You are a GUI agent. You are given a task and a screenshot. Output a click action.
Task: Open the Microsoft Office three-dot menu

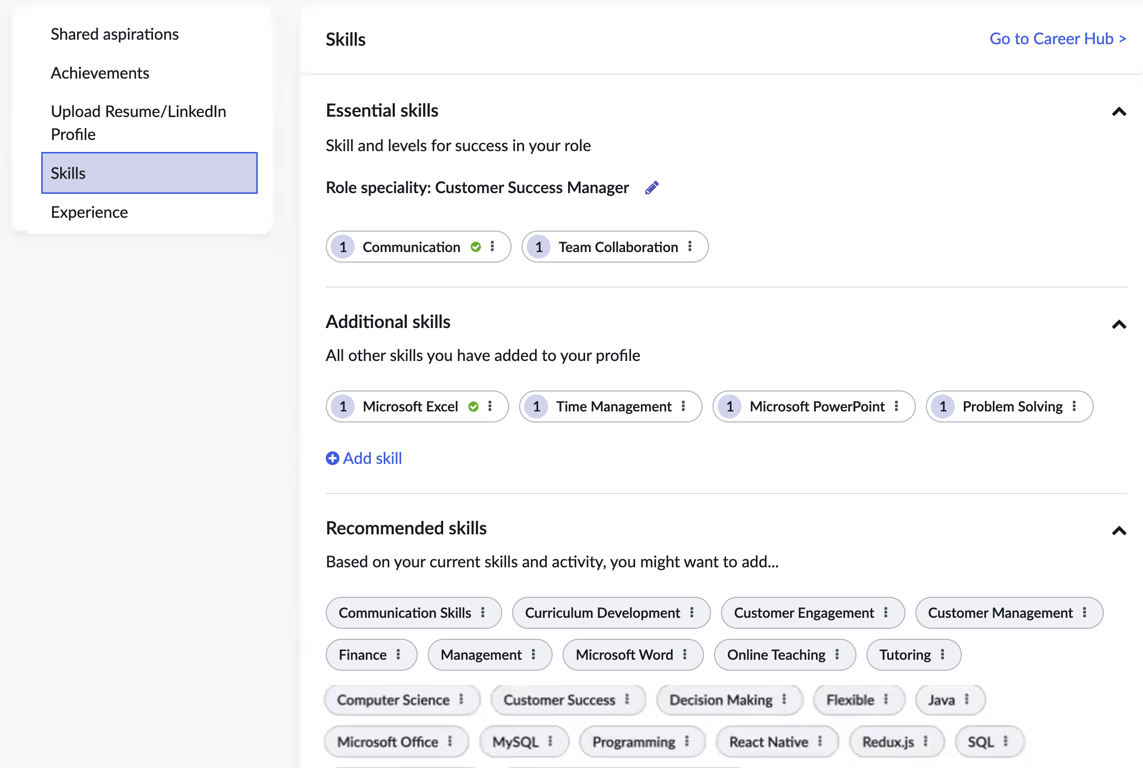[x=450, y=742]
